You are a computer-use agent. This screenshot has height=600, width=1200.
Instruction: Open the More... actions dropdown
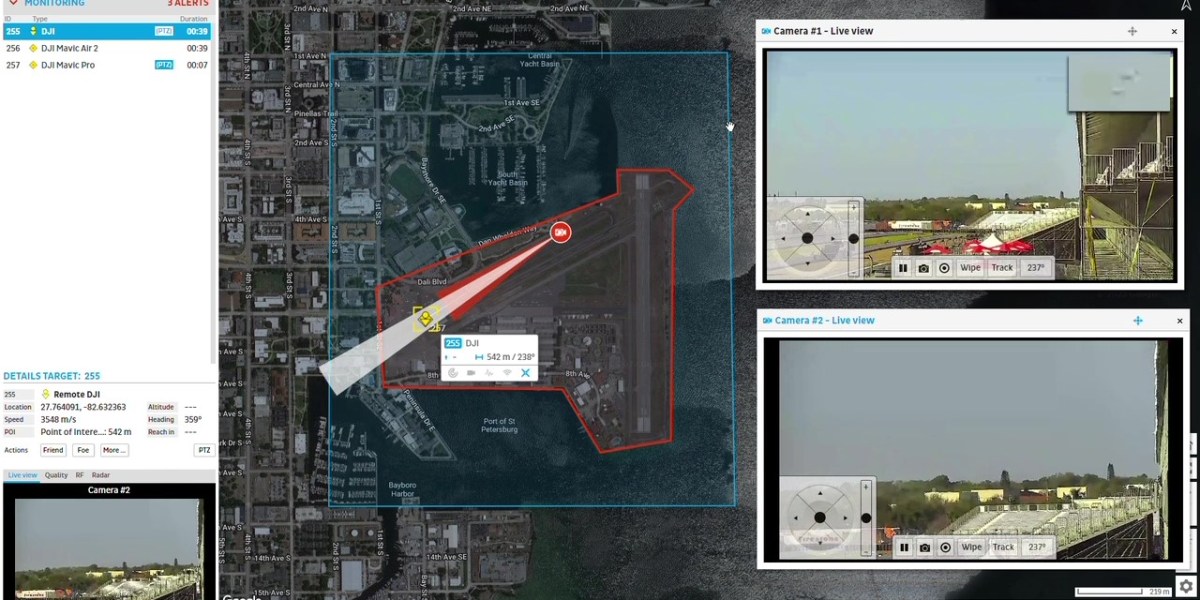[x=113, y=450]
